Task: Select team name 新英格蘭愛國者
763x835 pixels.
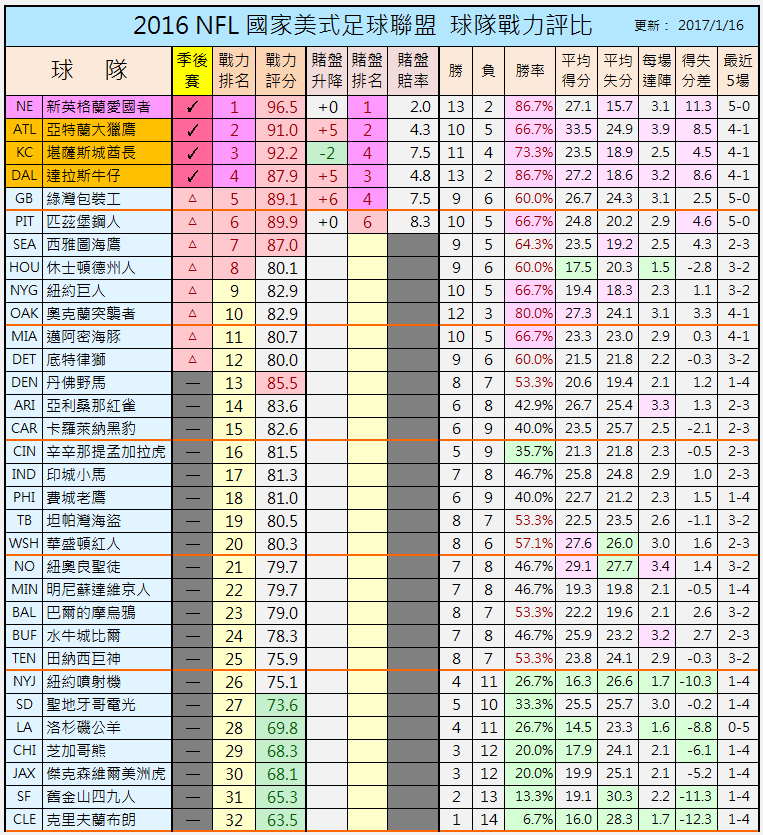Action: [x=99, y=107]
